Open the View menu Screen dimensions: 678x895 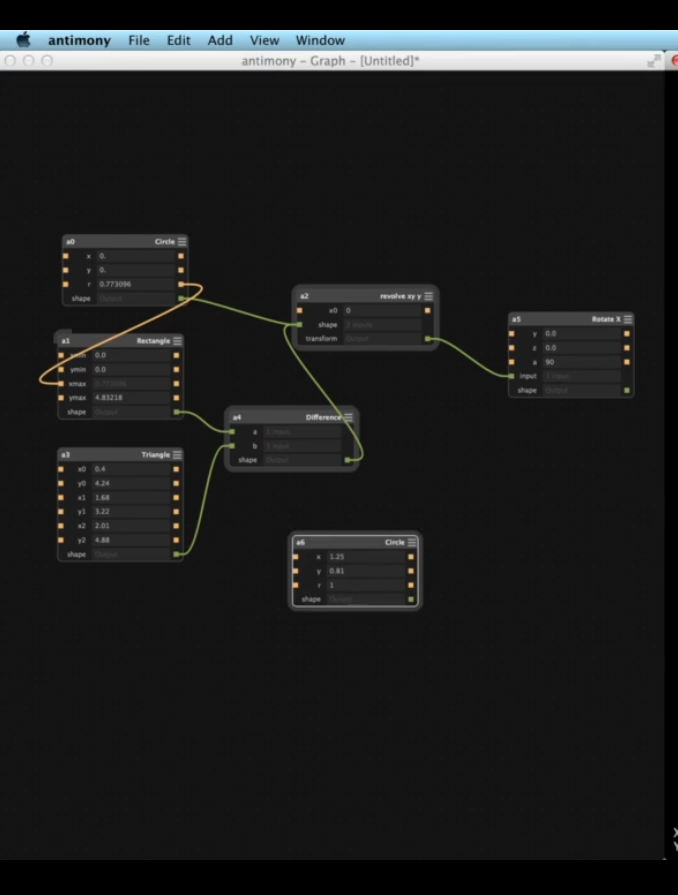pos(264,41)
